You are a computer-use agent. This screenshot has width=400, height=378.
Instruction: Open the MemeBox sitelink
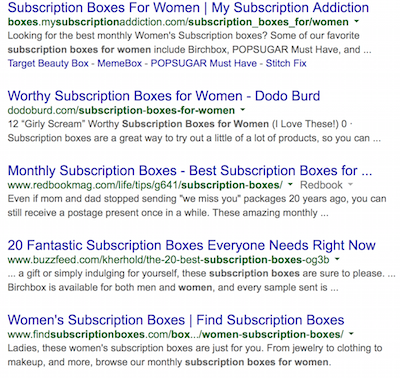[x=120, y=63]
